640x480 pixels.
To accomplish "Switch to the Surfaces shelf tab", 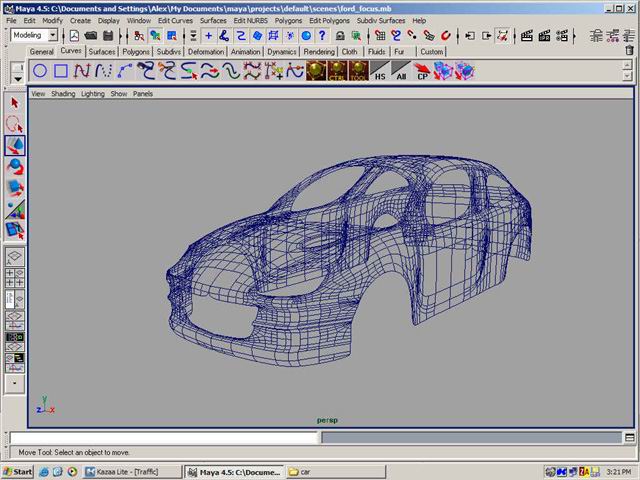I will 101,51.
